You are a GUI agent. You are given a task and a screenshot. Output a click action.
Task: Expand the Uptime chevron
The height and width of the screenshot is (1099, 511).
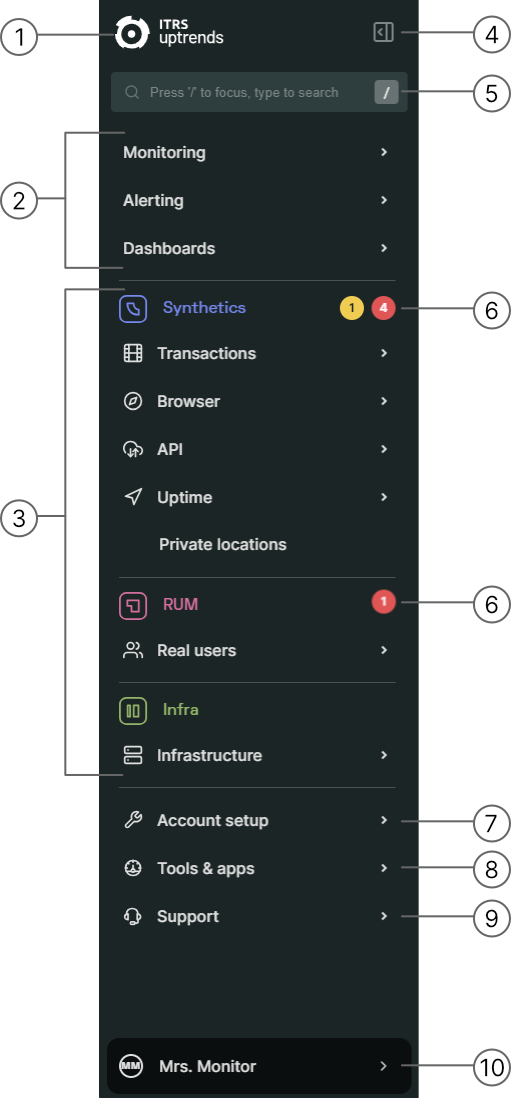383,497
